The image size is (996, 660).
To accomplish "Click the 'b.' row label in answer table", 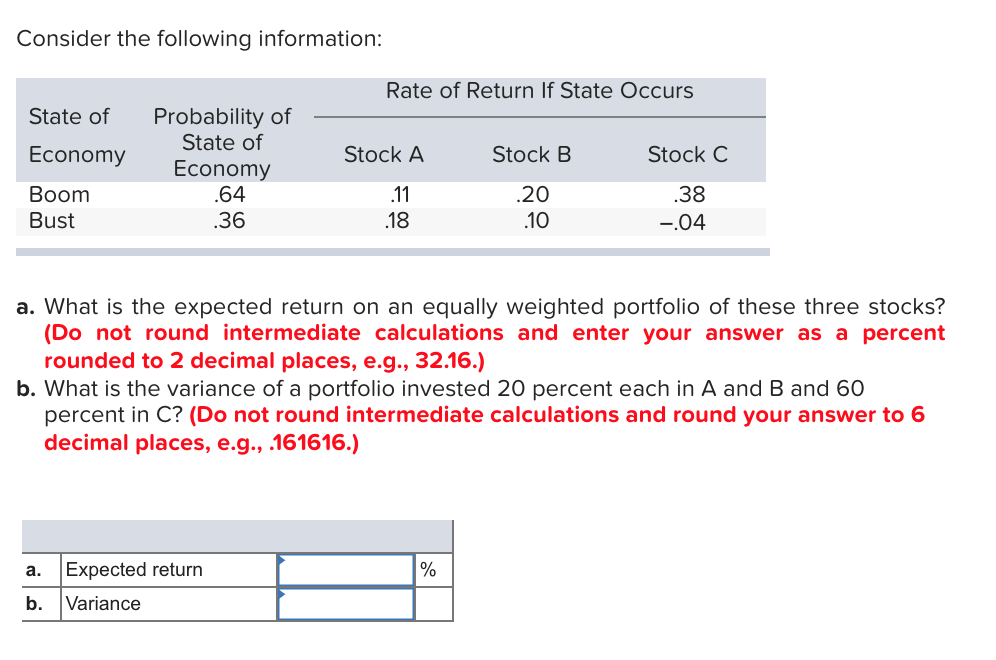I will [35, 603].
